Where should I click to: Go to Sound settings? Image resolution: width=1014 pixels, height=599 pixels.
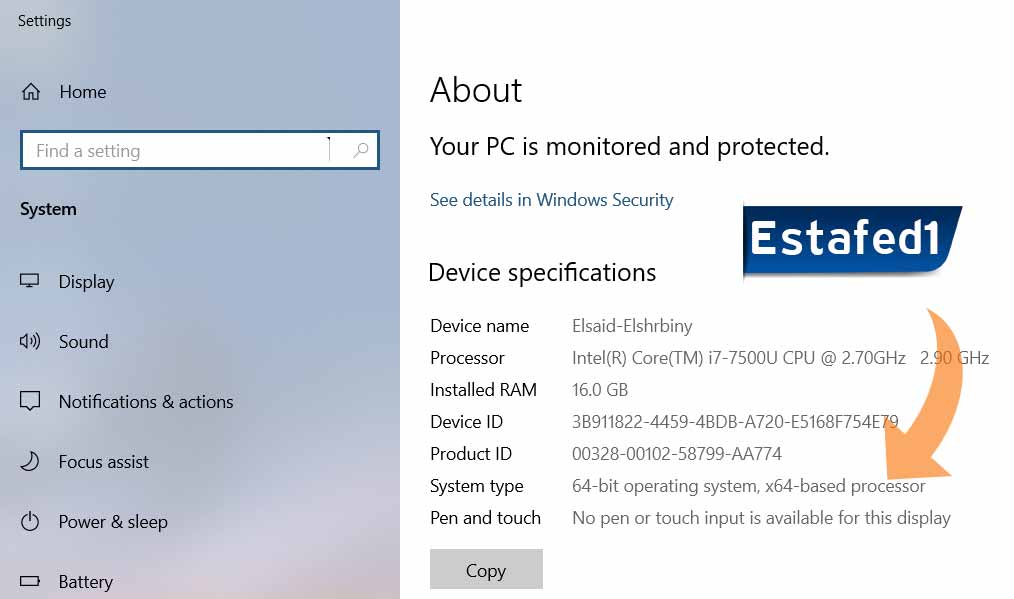pyautogui.click(x=83, y=342)
